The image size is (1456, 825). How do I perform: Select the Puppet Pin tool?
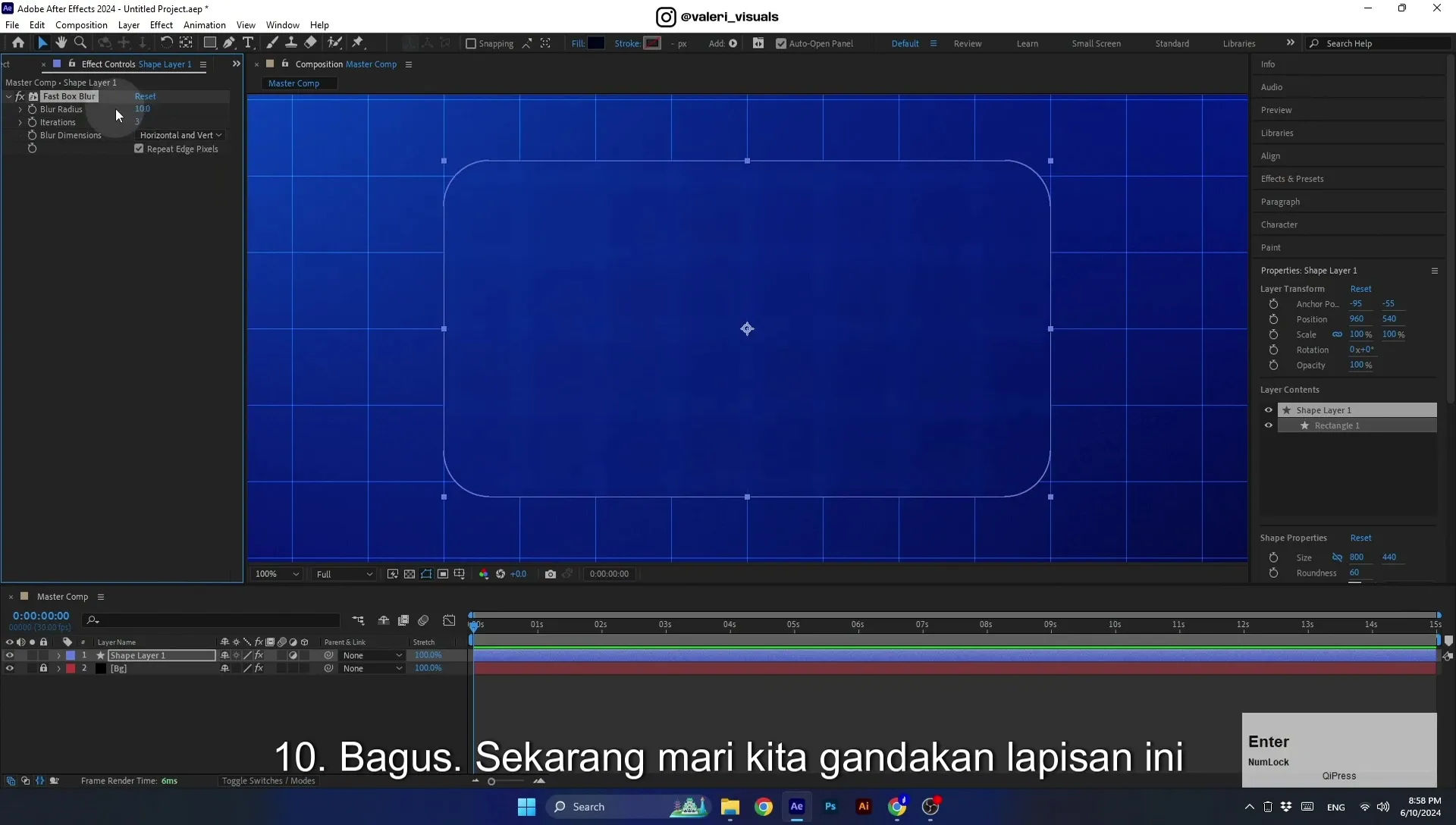(x=358, y=43)
